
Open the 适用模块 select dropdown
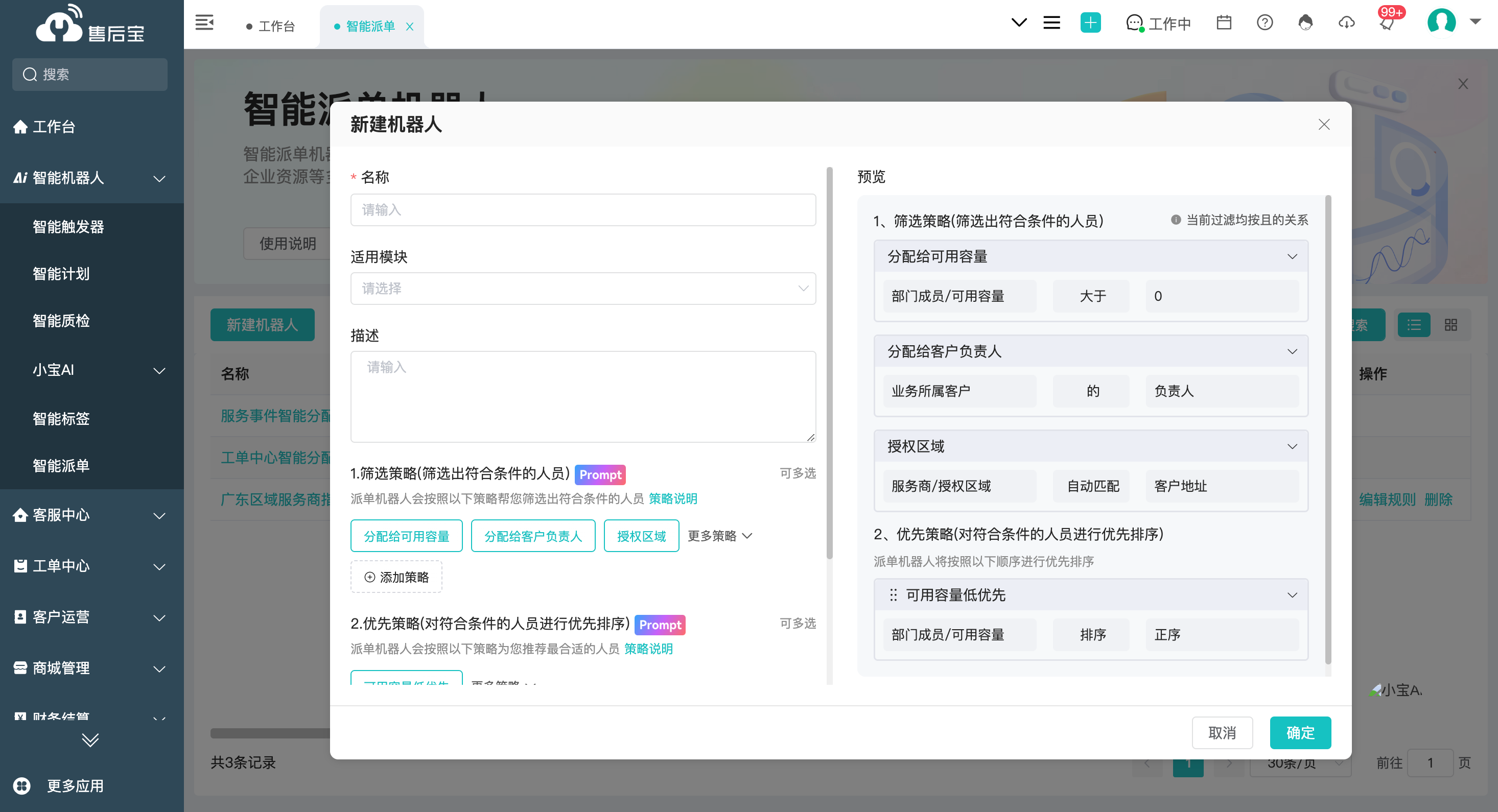point(582,289)
